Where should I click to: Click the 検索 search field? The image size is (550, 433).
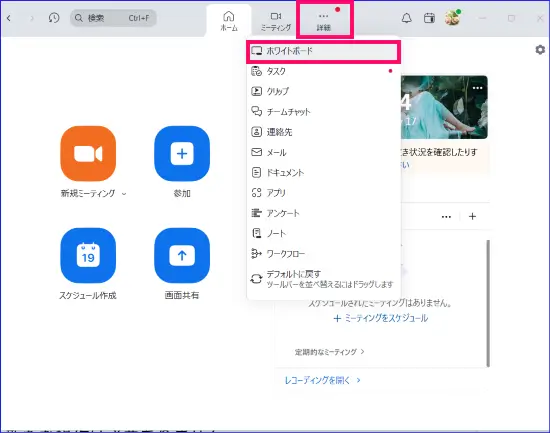click(113, 18)
